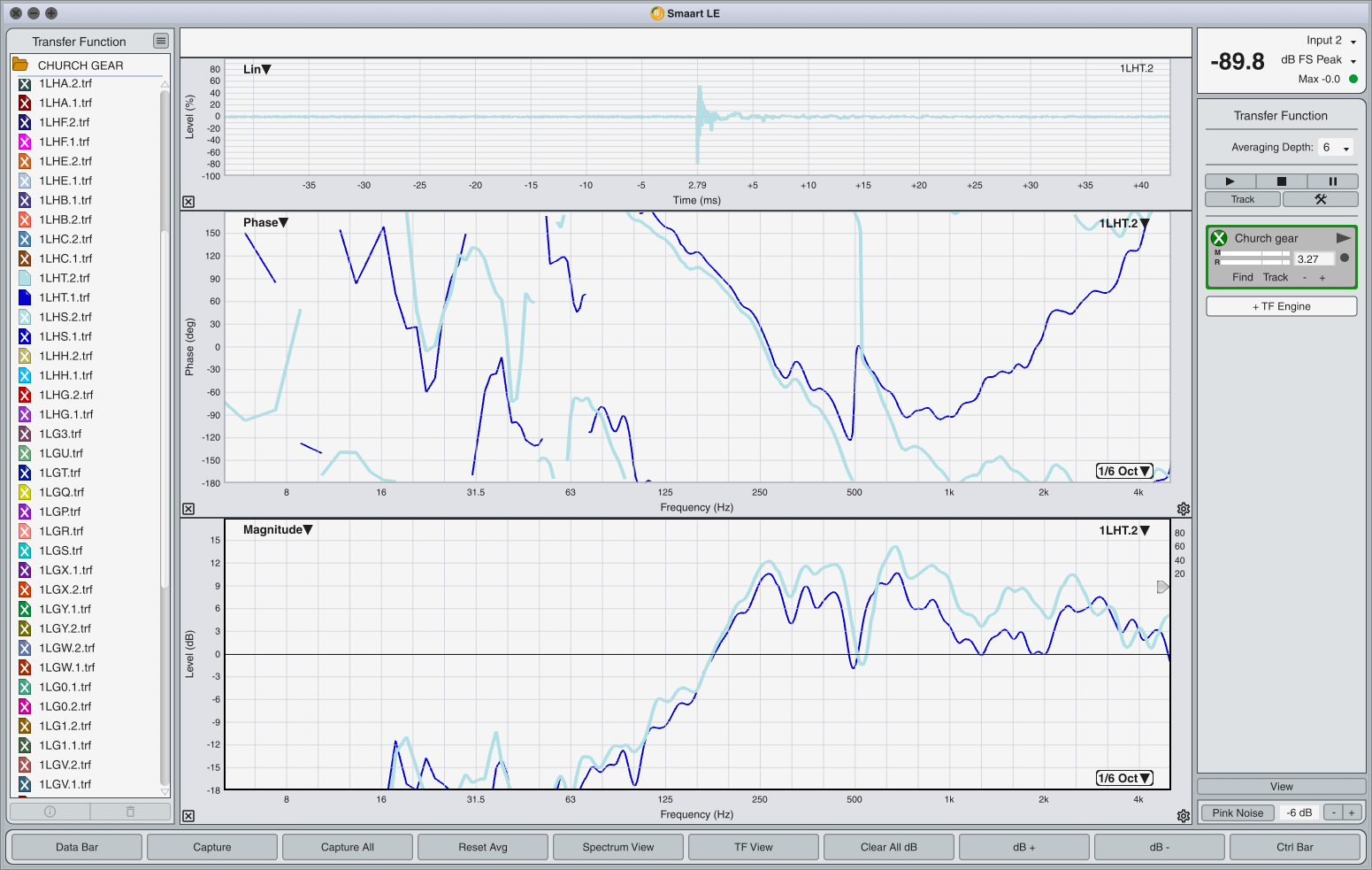The image size is (1372, 870).
Task: Click the trace info button below list
Action: coord(50,812)
